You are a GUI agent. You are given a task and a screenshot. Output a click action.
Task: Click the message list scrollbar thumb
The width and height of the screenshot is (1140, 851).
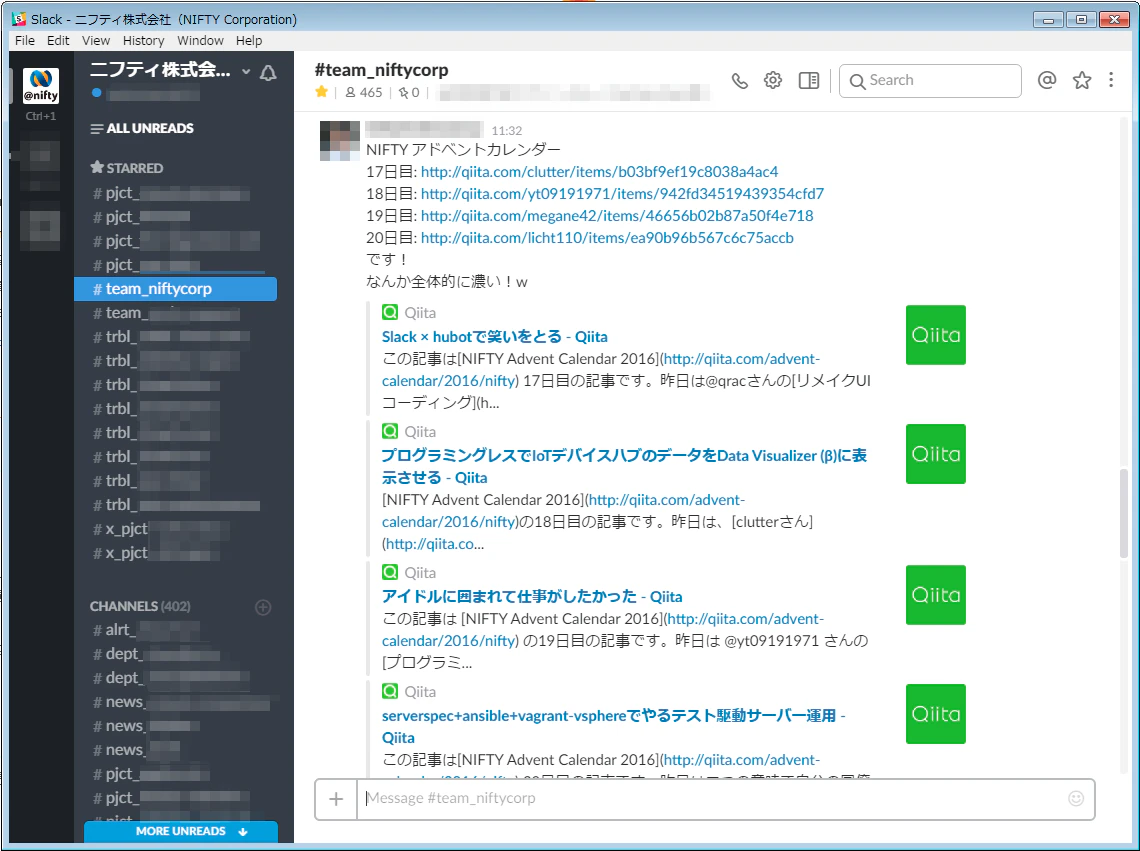(x=1123, y=514)
